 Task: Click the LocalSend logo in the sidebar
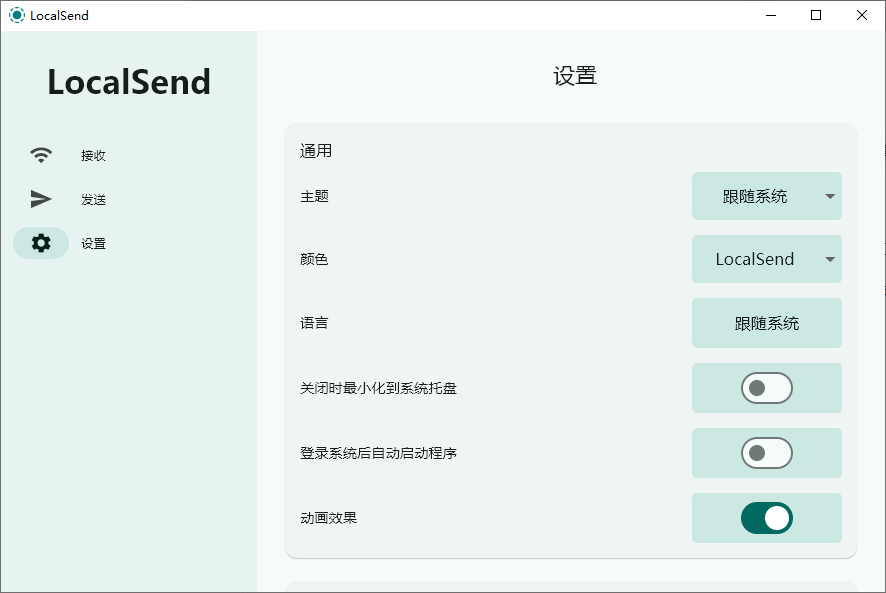(128, 82)
